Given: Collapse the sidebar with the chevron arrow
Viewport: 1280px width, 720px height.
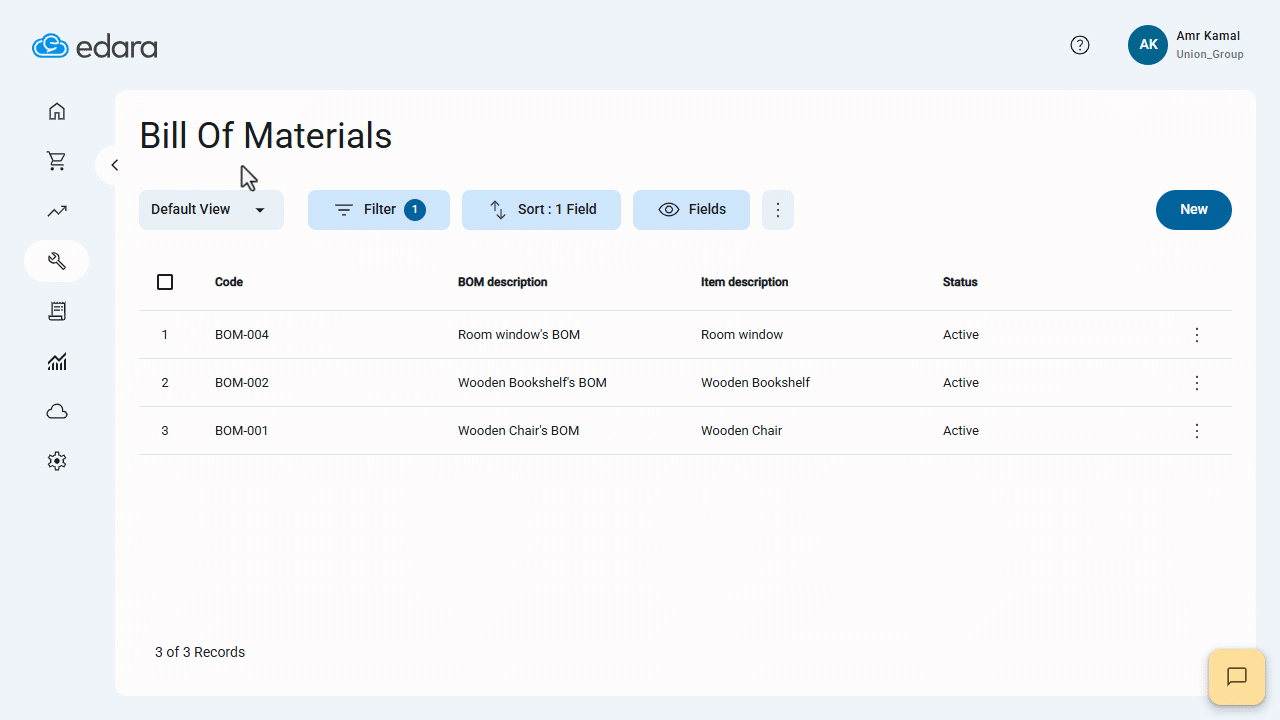Looking at the screenshot, I should pyautogui.click(x=114, y=165).
